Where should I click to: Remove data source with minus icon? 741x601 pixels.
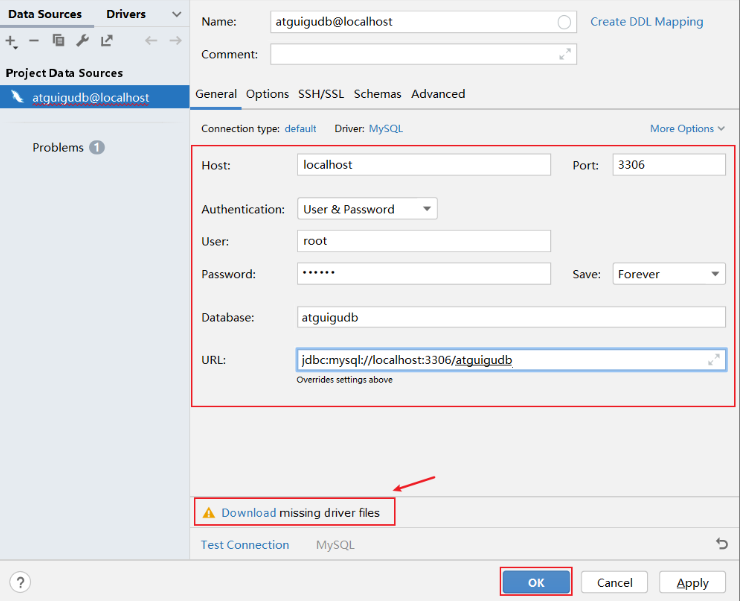tap(34, 41)
